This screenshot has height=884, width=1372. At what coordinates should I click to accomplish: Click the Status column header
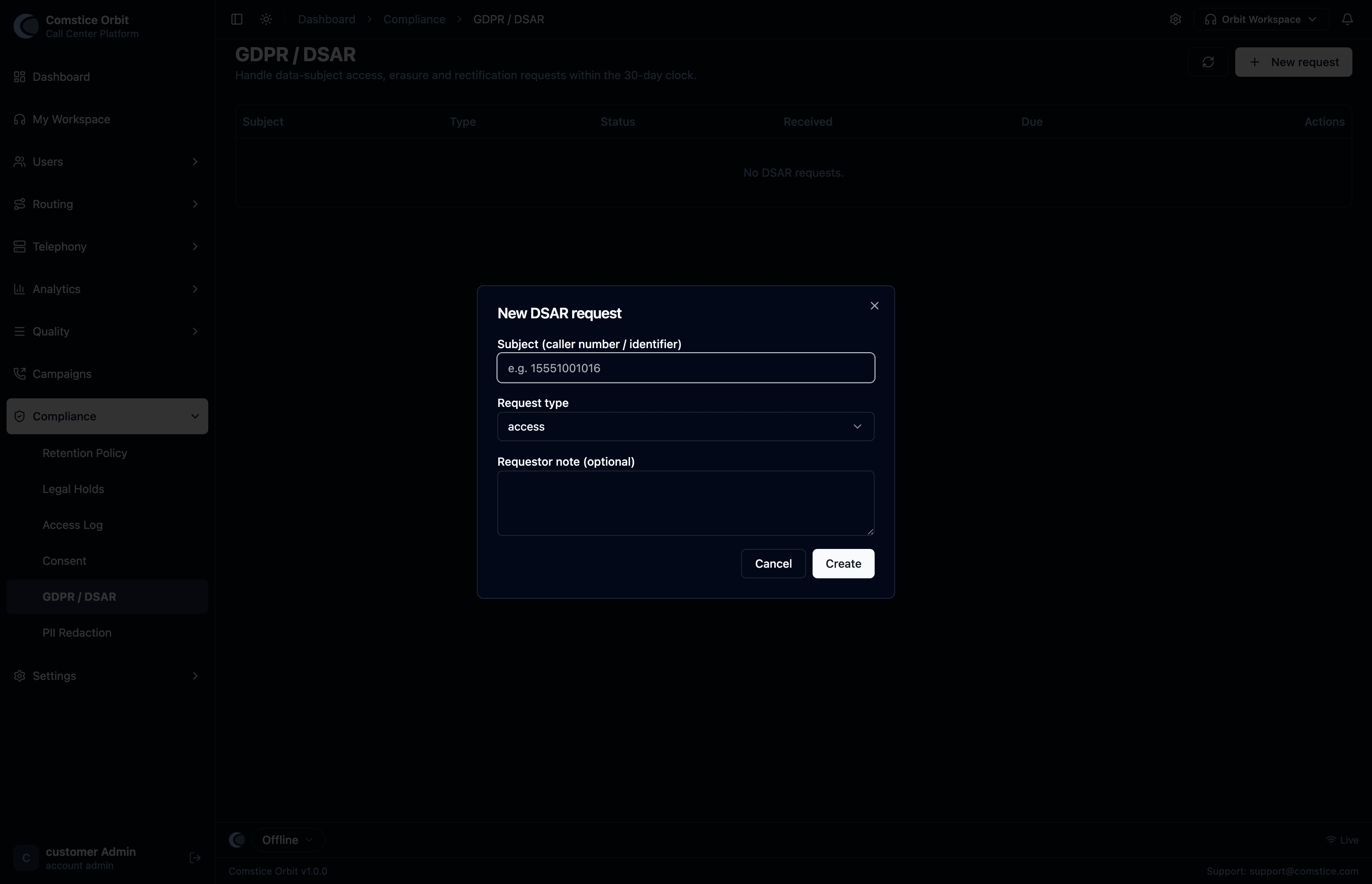pyautogui.click(x=617, y=122)
